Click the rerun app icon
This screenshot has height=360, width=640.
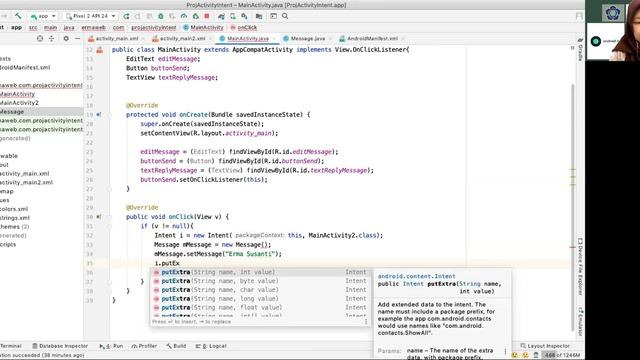(x=126, y=16)
